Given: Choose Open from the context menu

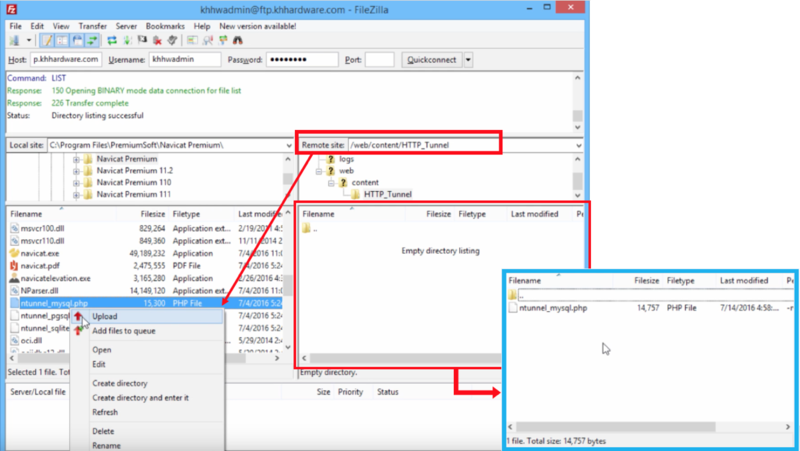Looking at the screenshot, I should click(147, 350).
